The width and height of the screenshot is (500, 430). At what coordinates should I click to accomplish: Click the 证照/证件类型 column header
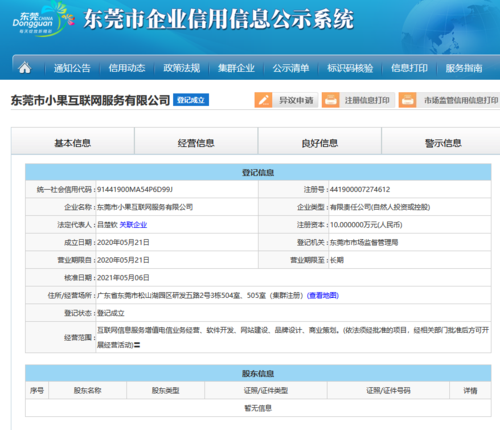[266, 390]
